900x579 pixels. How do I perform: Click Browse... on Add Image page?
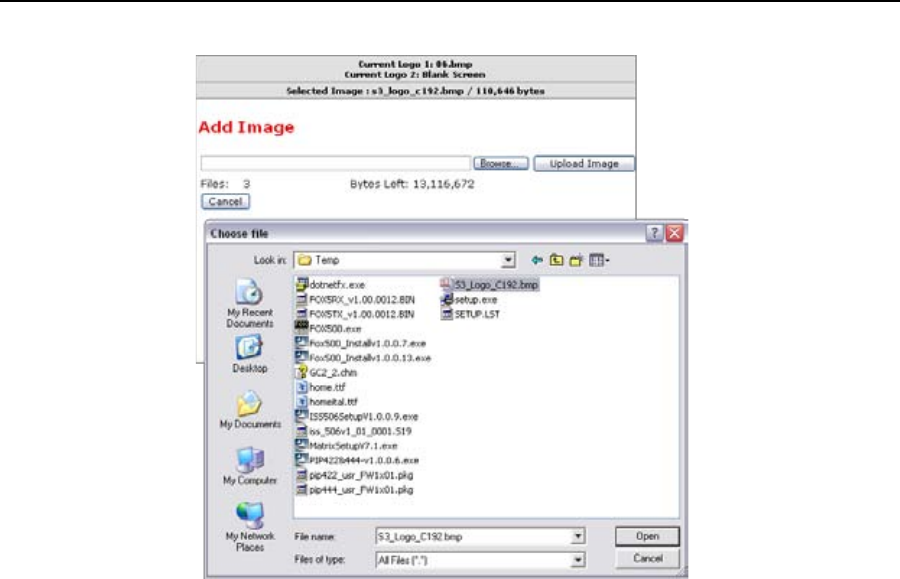coord(501,164)
